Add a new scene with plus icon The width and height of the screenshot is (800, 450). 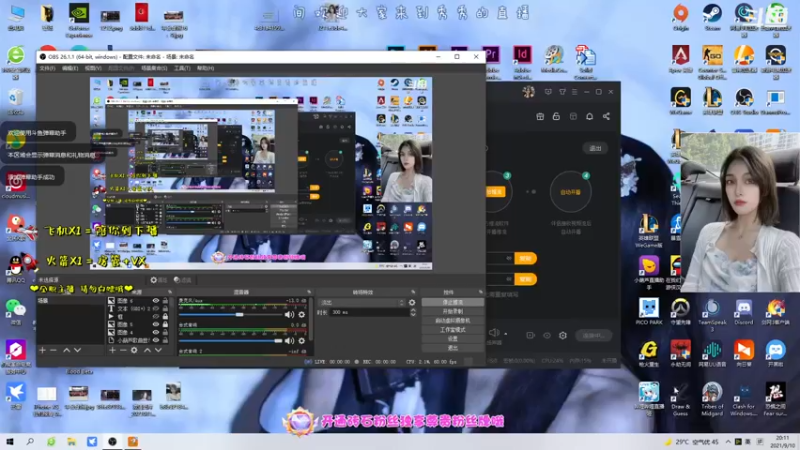[43, 350]
